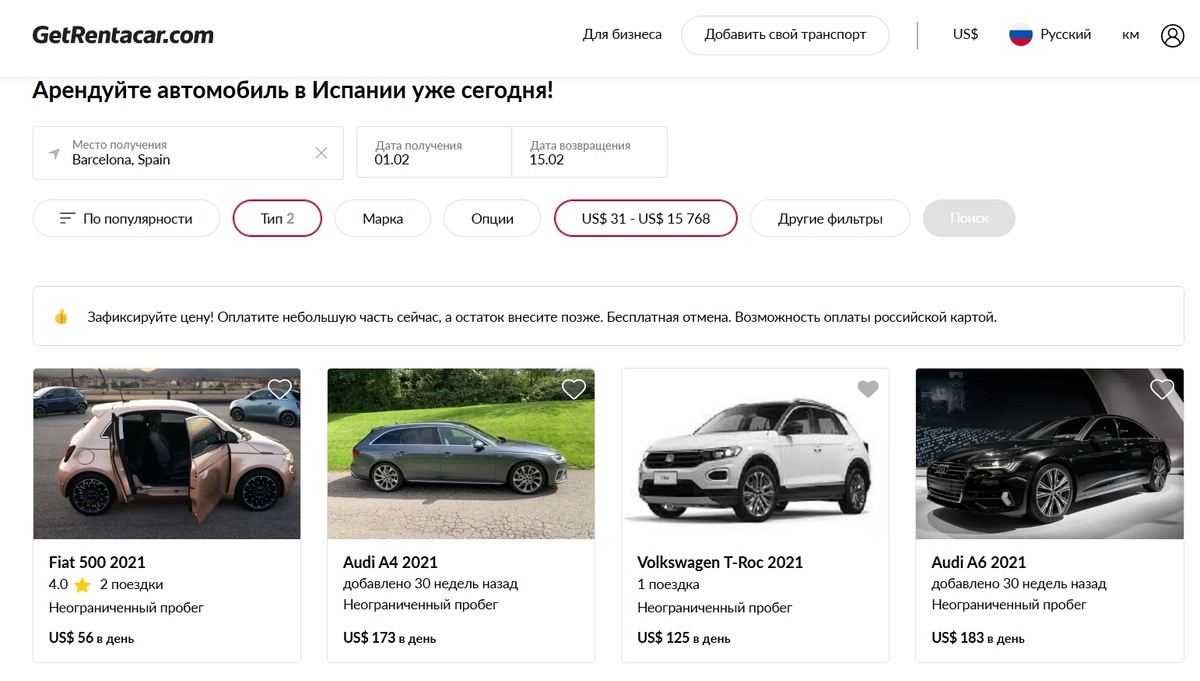Click the sort lines icon beside По популярности
The image size is (1200, 681).
click(x=67, y=218)
